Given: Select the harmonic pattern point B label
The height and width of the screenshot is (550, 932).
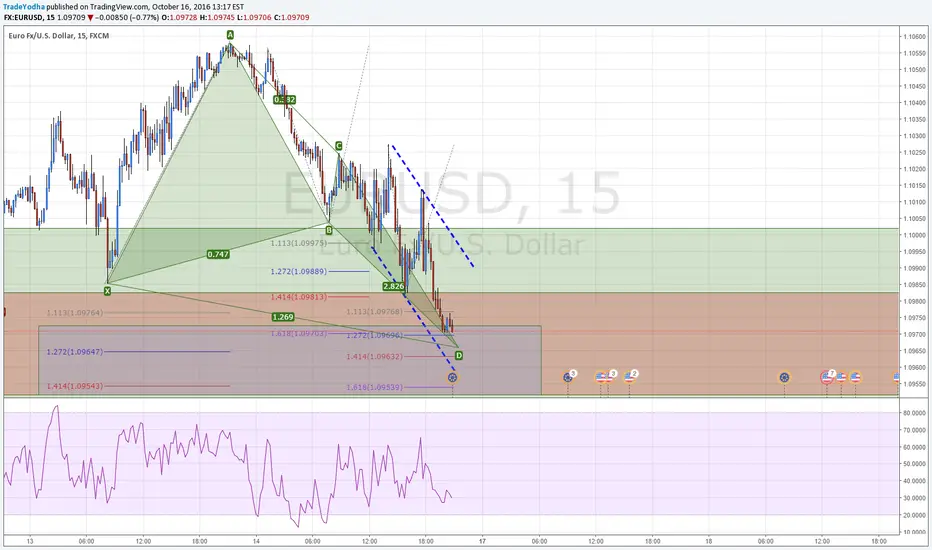Looking at the screenshot, I should click(329, 230).
